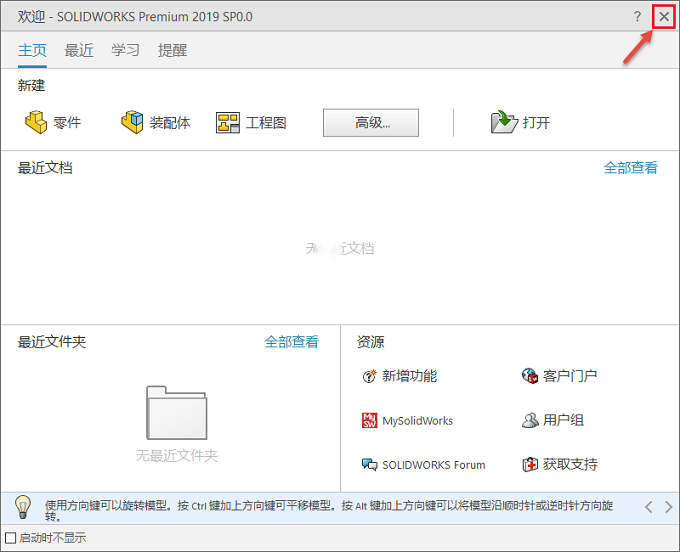
Task: Switch to the 最近 tab
Action: point(79,50)
